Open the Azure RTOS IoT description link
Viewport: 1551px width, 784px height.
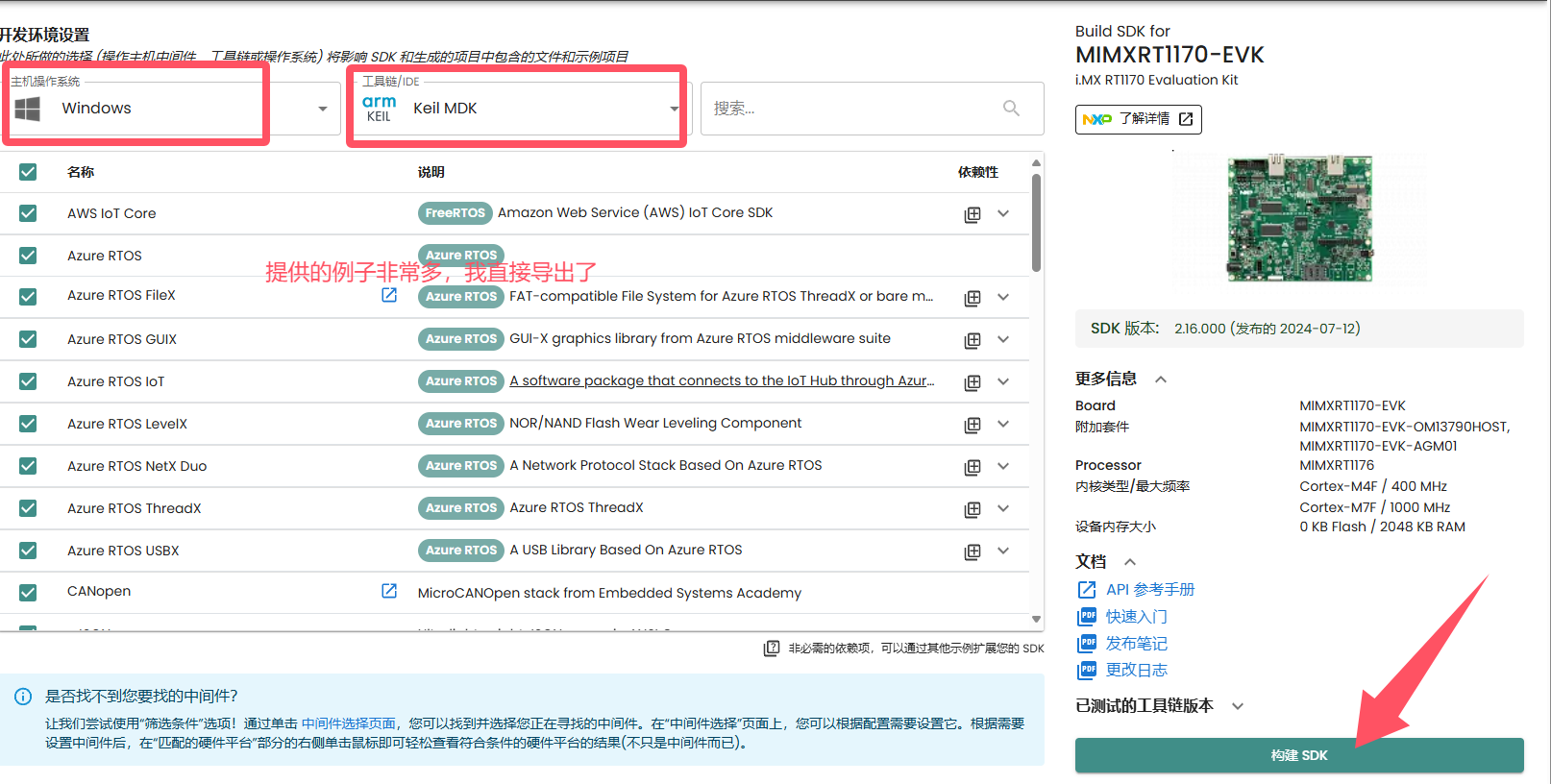tap(722, 380)
